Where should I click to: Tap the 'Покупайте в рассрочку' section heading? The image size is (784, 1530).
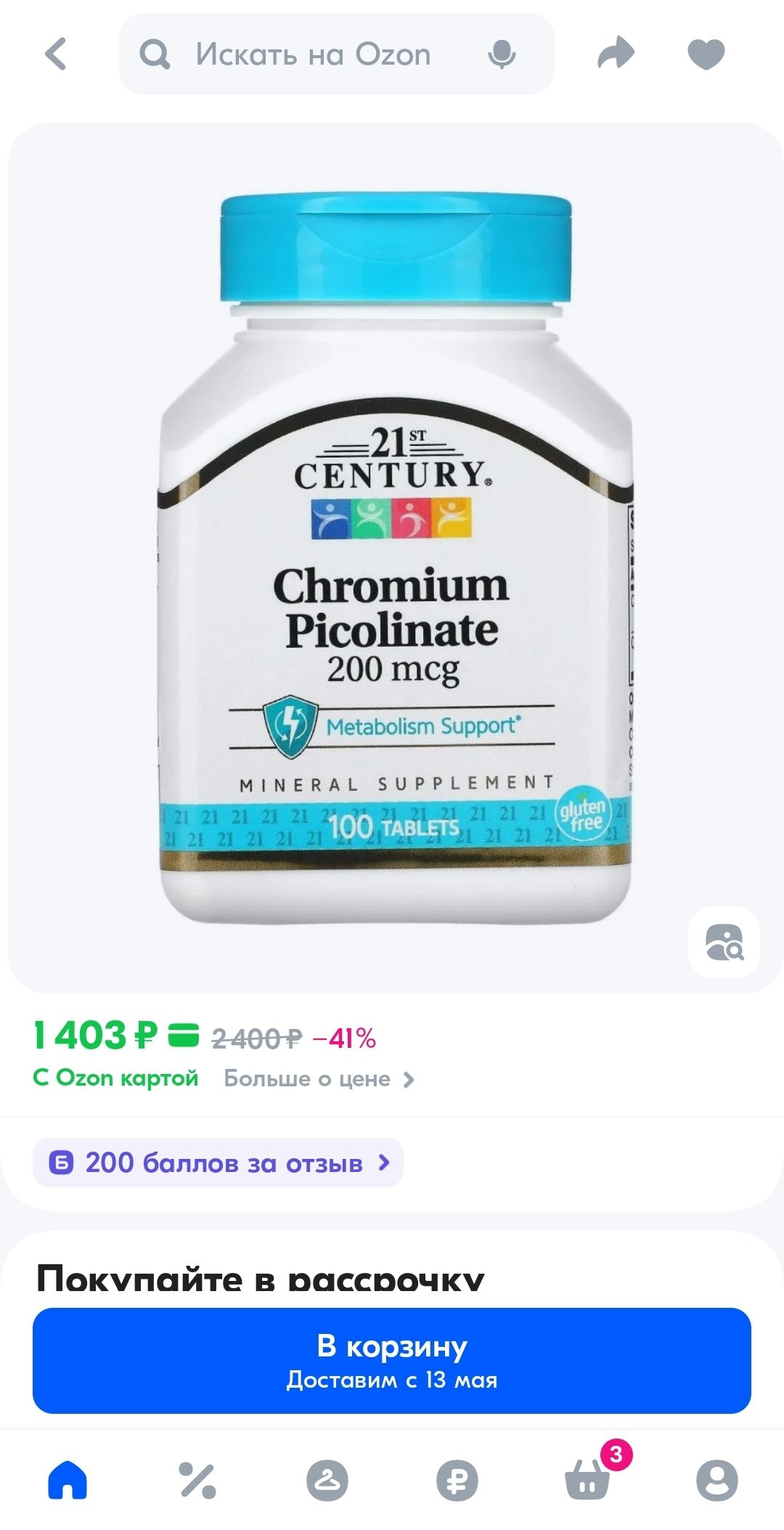(260, 1279)
